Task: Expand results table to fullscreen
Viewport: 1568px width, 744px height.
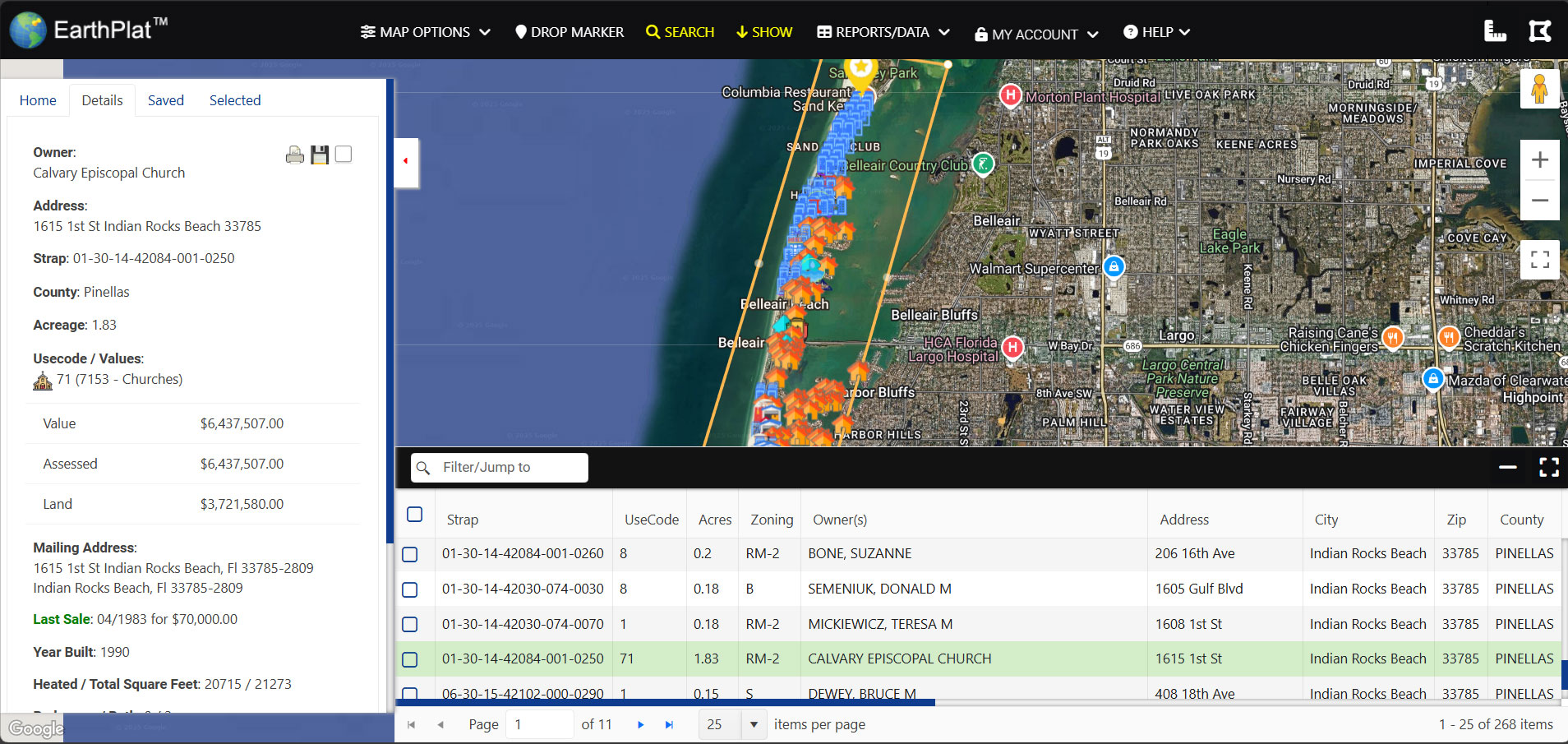Action: (1548, 467)
